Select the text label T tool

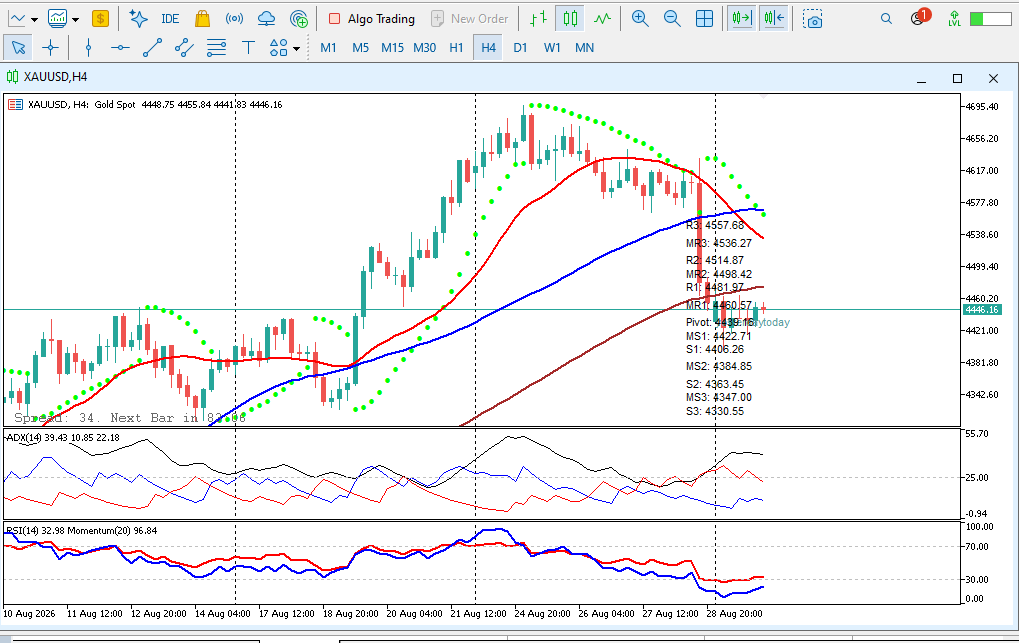pyautogui.click(x=248, y=48)
